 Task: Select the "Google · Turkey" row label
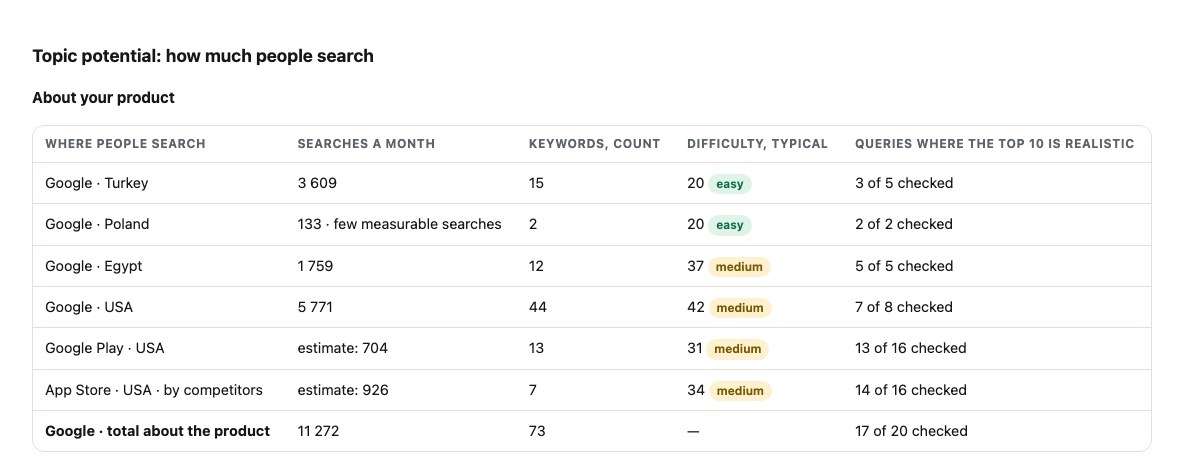(x=97, y=183)
